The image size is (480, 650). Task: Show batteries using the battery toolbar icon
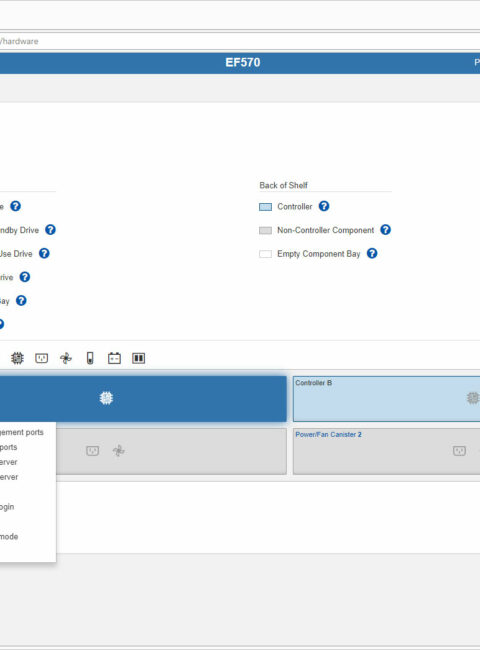pos(114,358)
